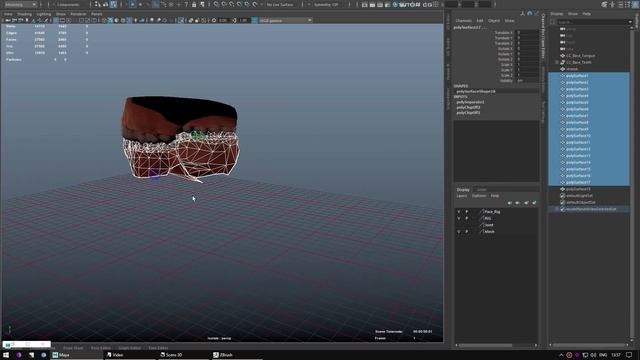Toggle visibility V of Face_Rig layer

click(459, 212)
